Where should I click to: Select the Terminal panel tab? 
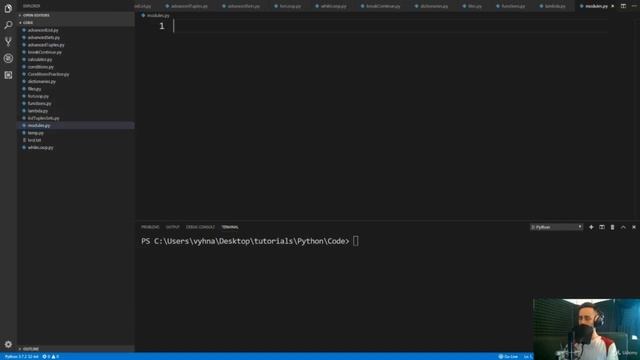pyautogui.click(x=230, y=227)
